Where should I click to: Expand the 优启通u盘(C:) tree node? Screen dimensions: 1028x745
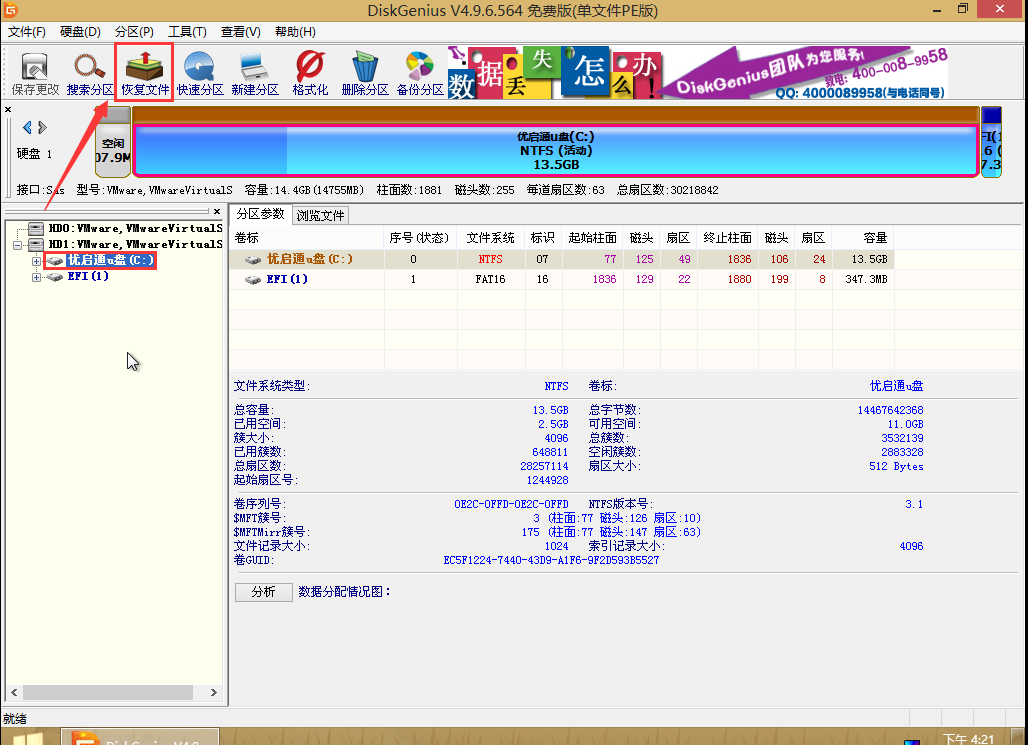coord(37,261)
